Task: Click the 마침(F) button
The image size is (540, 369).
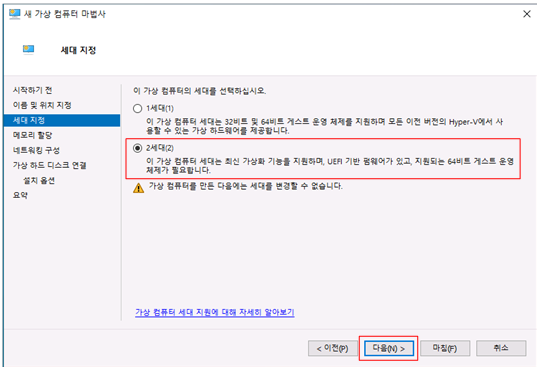Action: pos(445,348)
